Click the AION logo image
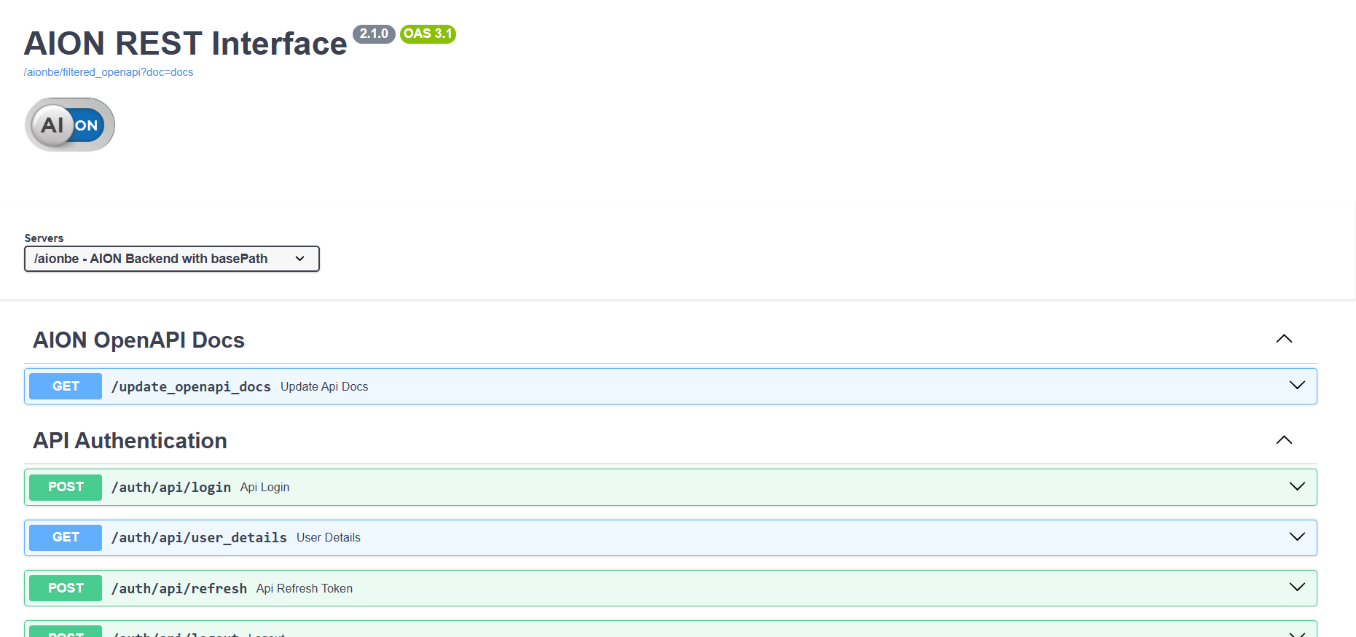 69,124
